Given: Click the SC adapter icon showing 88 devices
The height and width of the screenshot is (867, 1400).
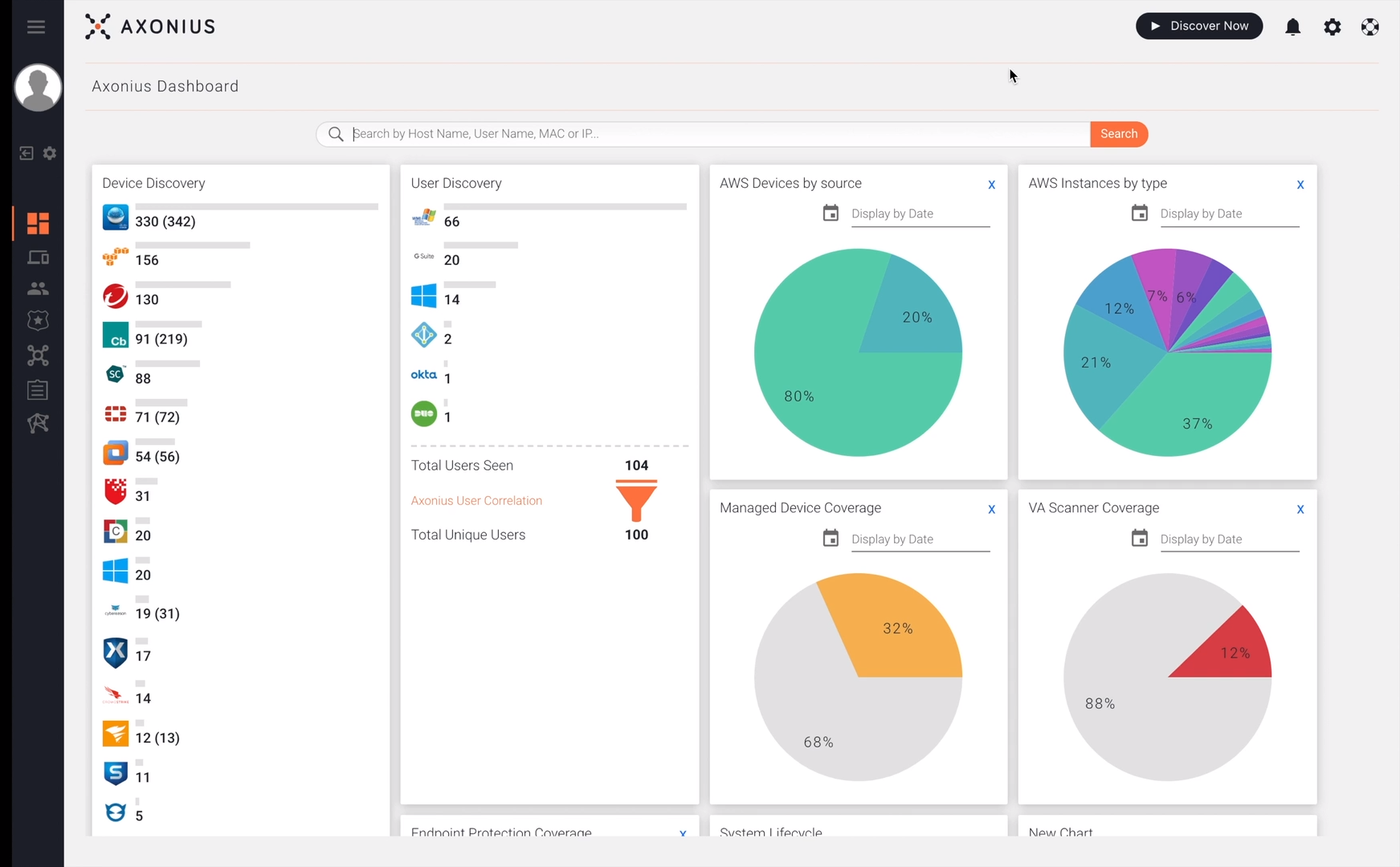Looking at the screenshot, I should click(x=116, y=374).
